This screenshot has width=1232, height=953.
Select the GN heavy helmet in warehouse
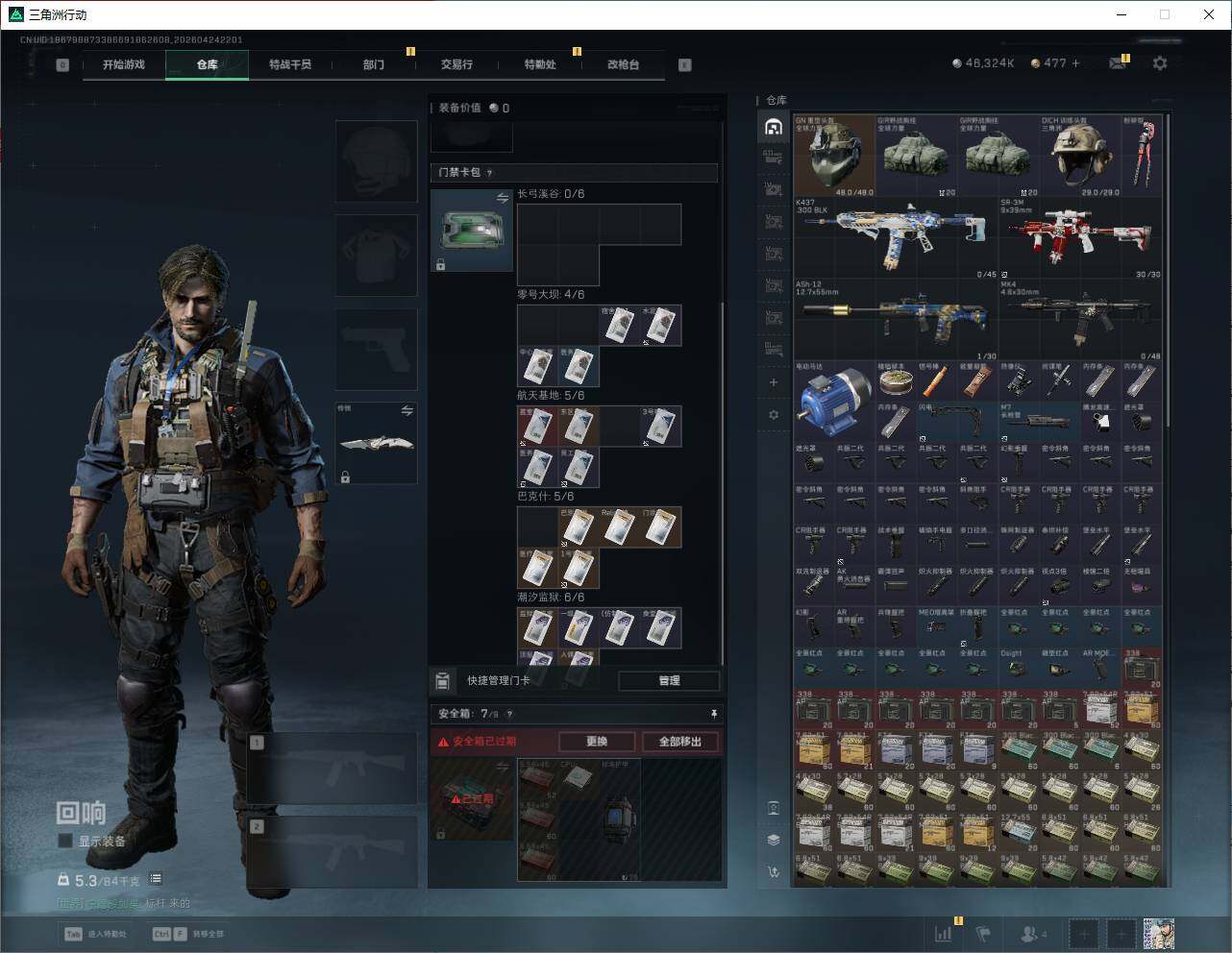click(834, 157)
